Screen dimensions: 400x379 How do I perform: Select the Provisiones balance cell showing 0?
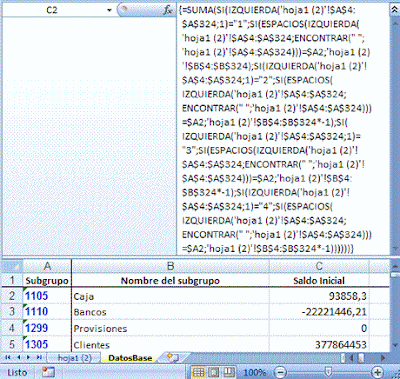[319, 328]
